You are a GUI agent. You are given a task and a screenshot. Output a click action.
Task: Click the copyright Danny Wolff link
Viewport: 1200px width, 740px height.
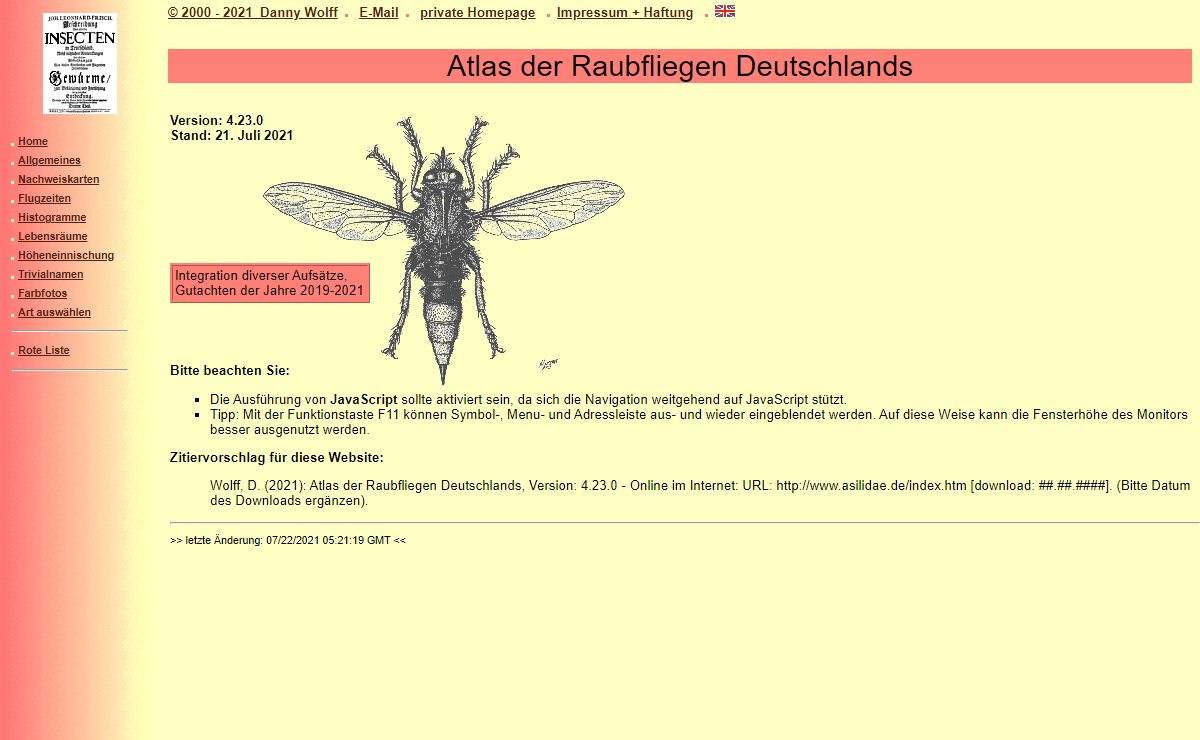252,13
